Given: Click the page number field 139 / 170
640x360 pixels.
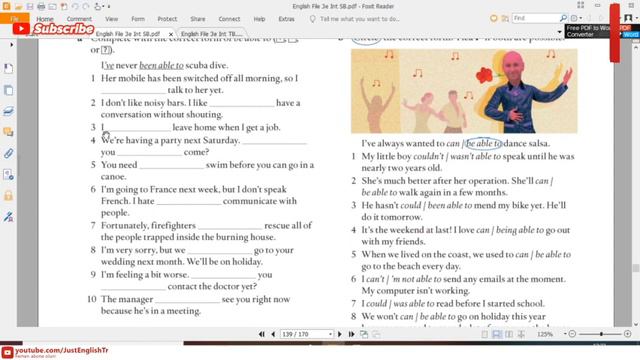Looking at the screenshot, I should pos(304,334).
